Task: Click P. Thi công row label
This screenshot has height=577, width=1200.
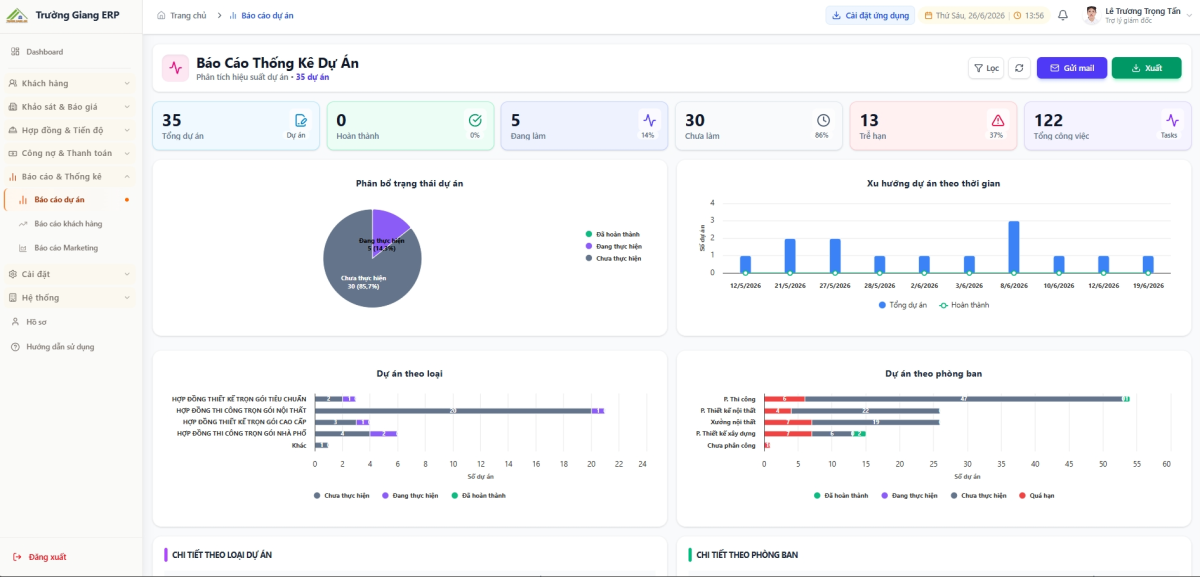Action: click(739, 399)
